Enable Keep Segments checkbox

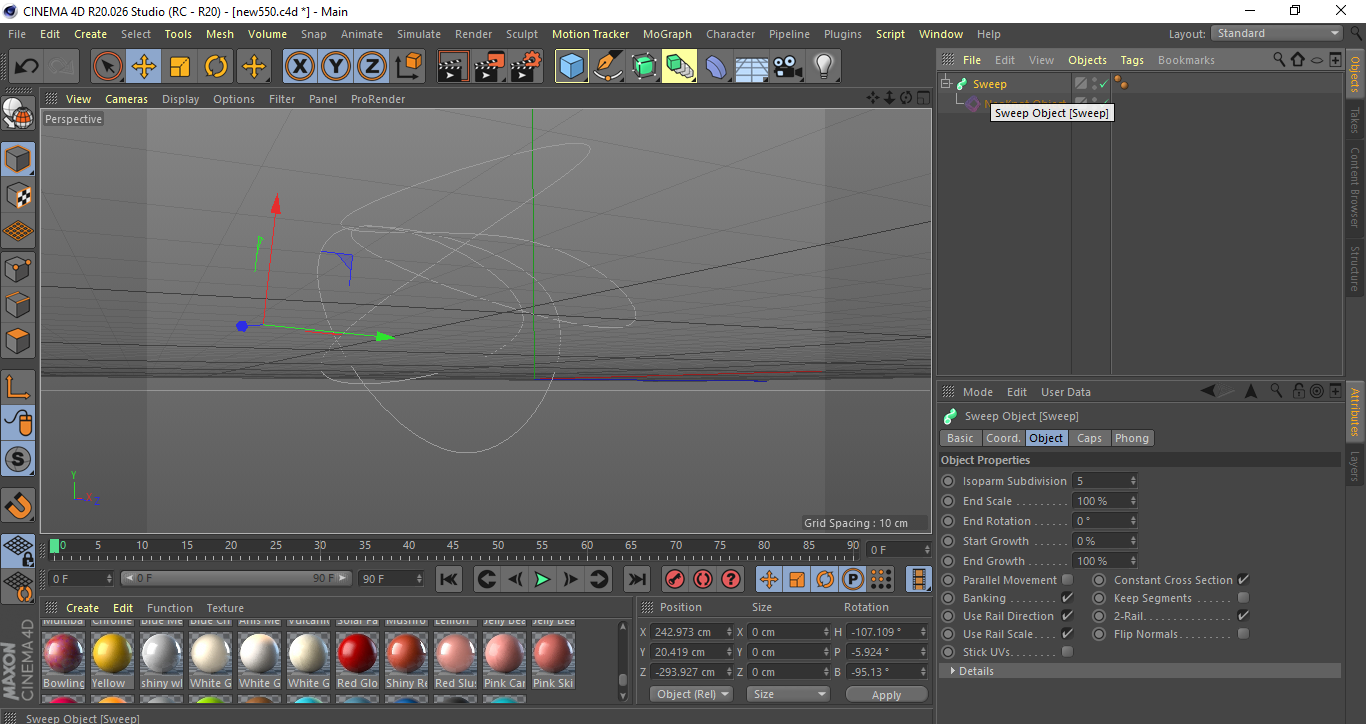coord(1243,598)
